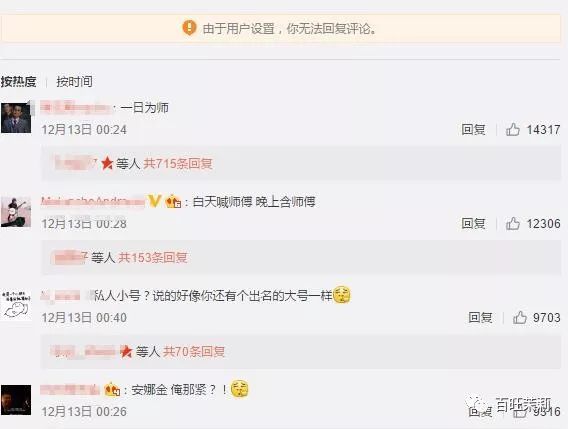The image size is (568, 429).
Task: Click the yellow V verified badge
Action: 155,201
